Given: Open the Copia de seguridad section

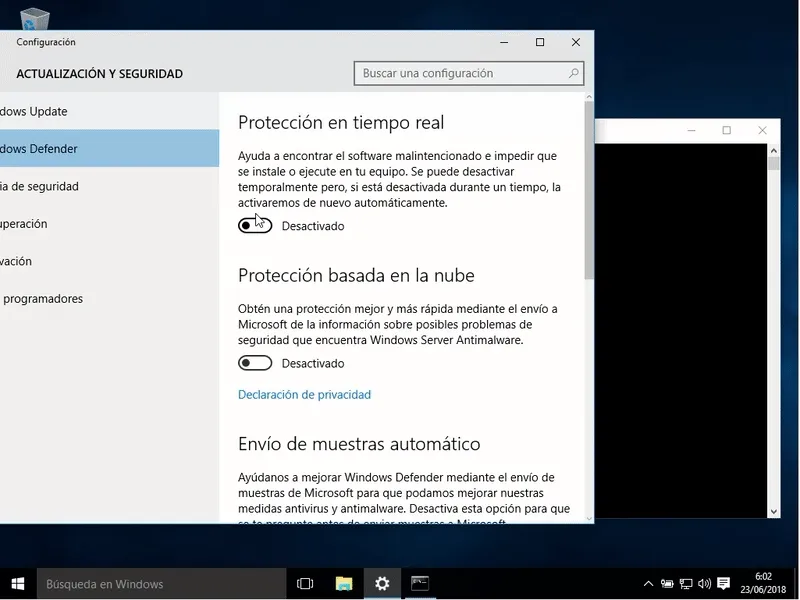Looking at the screenshot, I should pos(40,186).
